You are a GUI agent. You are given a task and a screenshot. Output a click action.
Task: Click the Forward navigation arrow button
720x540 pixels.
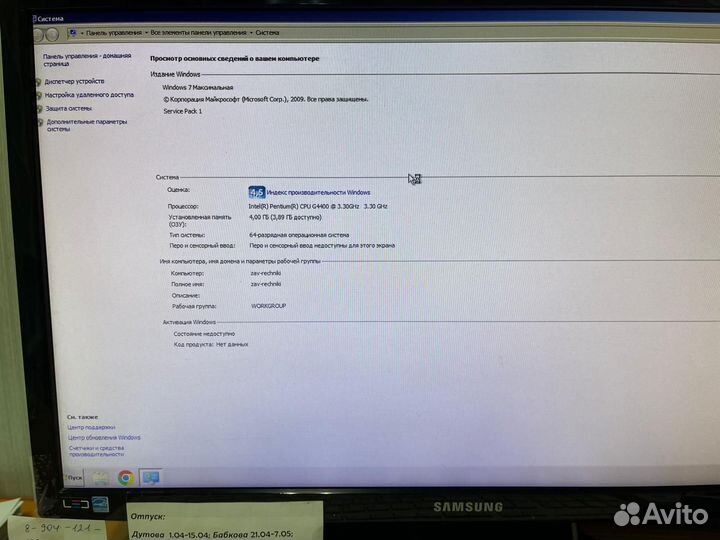(x=51, y=34)
